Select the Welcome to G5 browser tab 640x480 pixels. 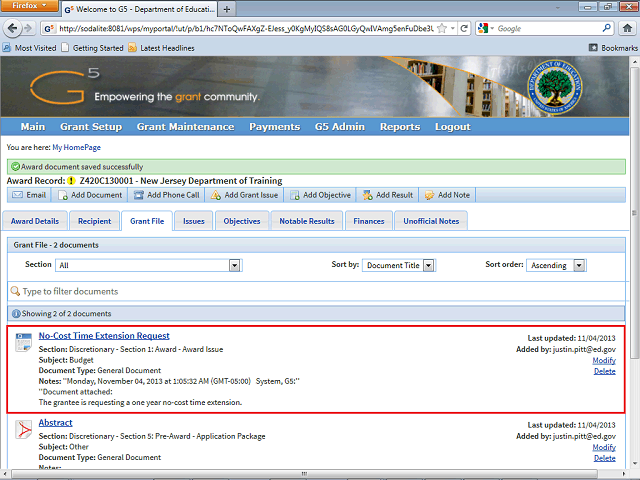[140, 9]
